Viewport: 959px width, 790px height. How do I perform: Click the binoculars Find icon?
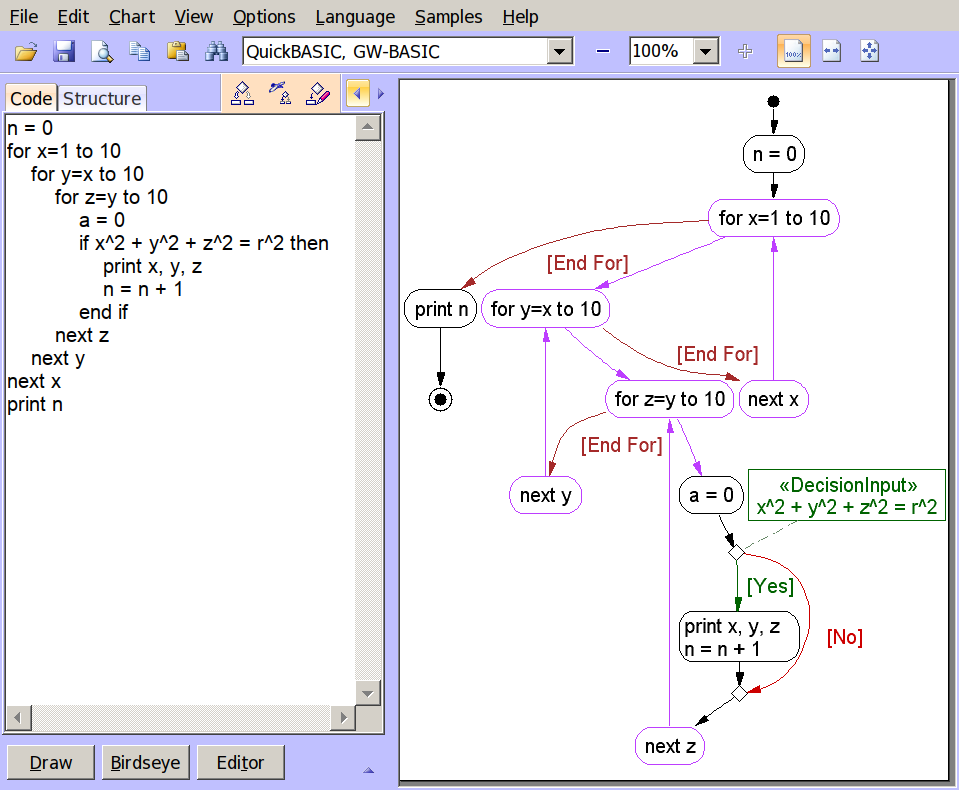click(x=216, y=52)
